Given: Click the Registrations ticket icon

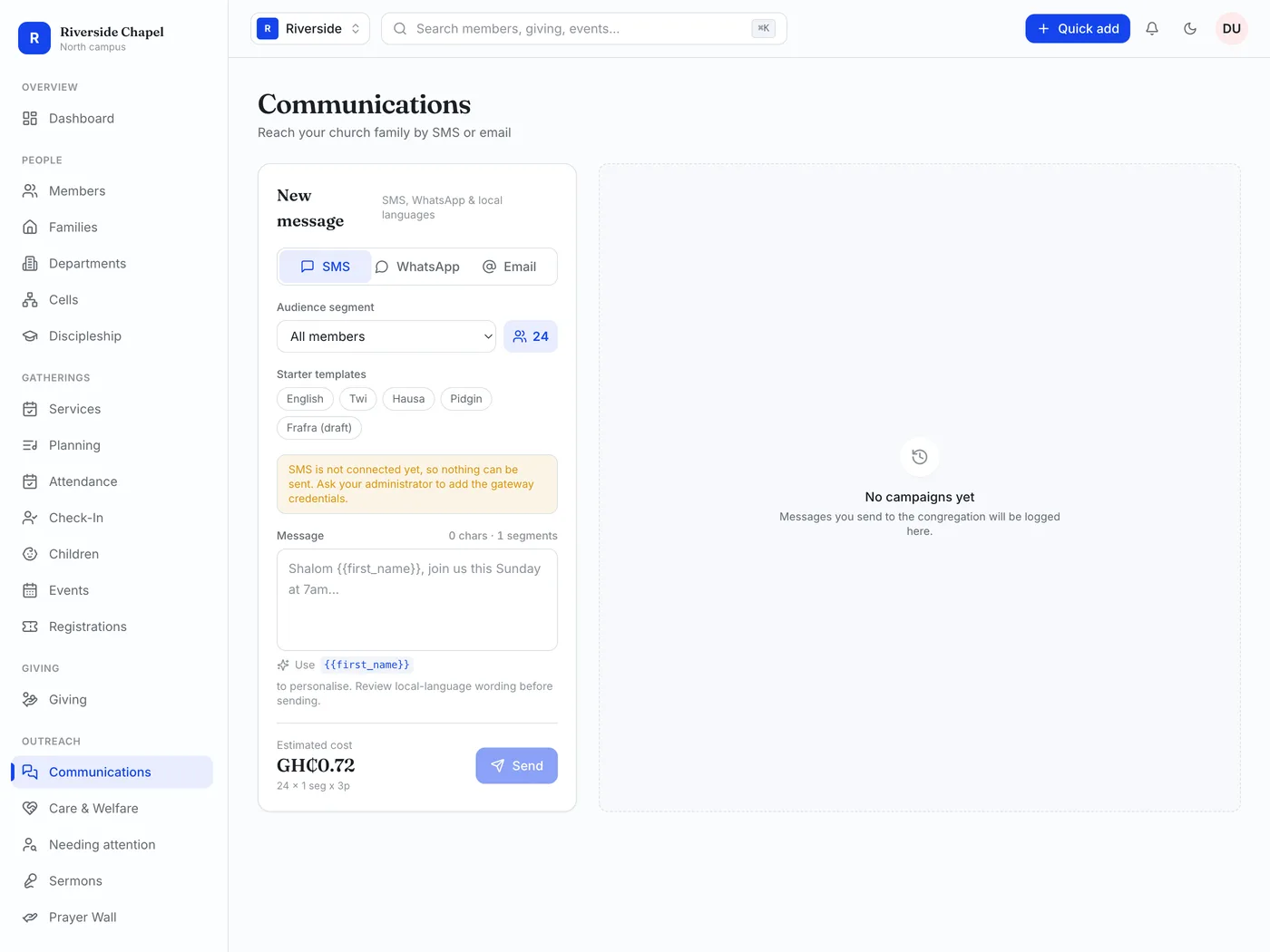Looking at the screenshot, I should click(30, 627).
